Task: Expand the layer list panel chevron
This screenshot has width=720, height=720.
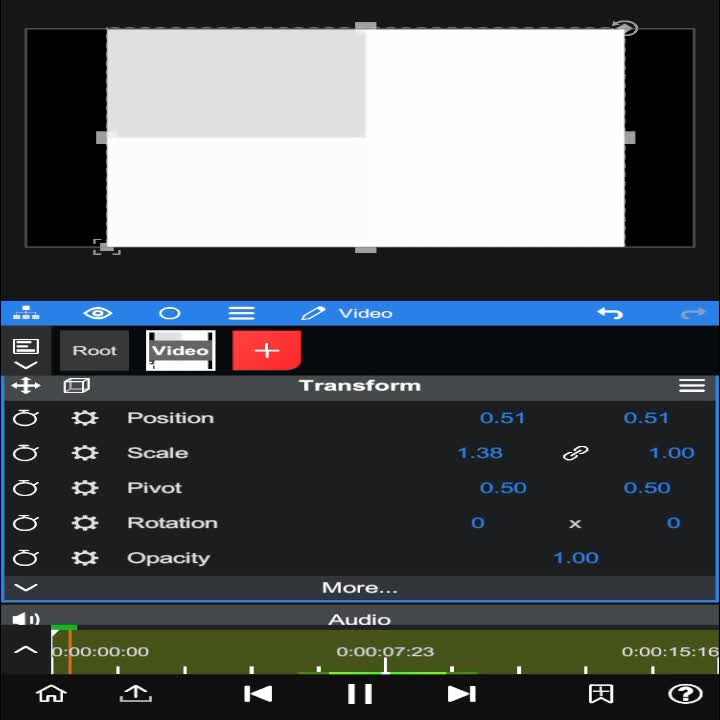Action: [26, 366]
